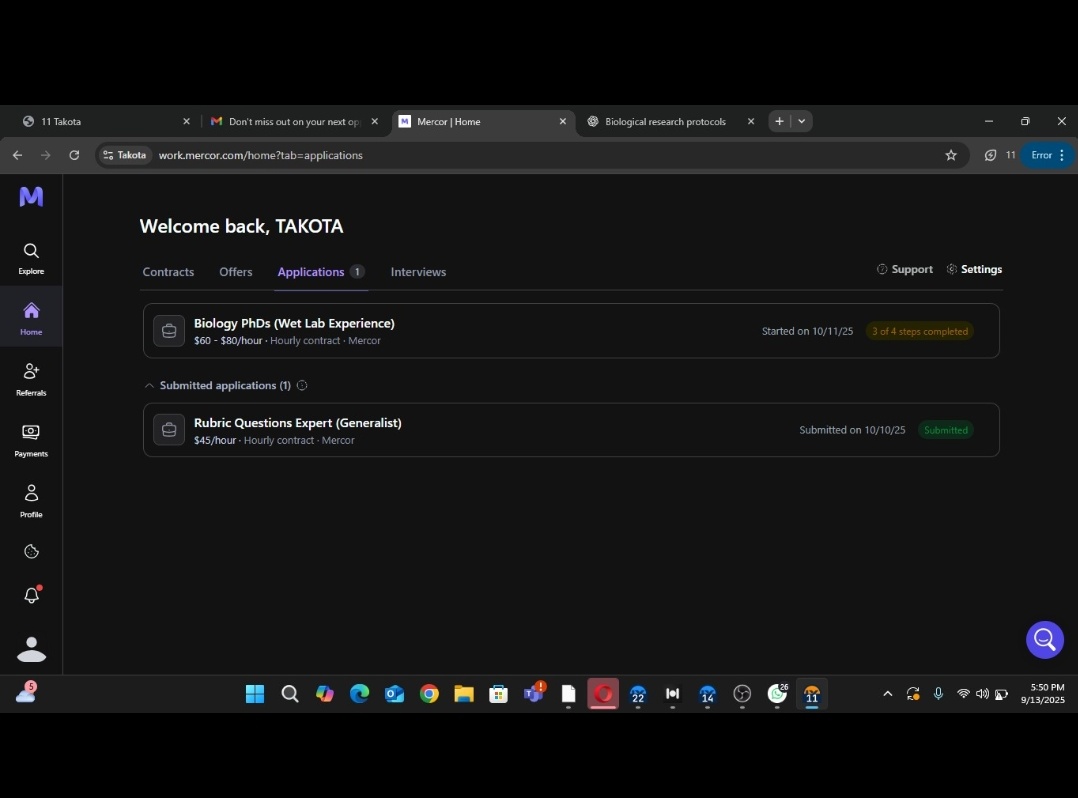This screenshot has width=1078, height=798.
Task: Go forward in browser history
Action: [x=45, y=155]
